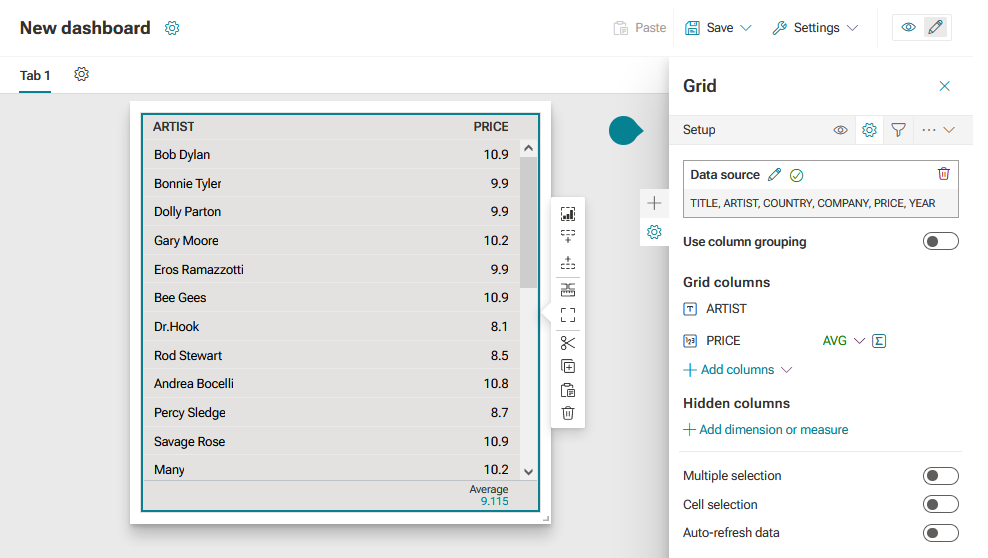988x558 pixels.
Task: Click the ruler/fit size icon in widget toolbar
Action: (x=568, y=290)
